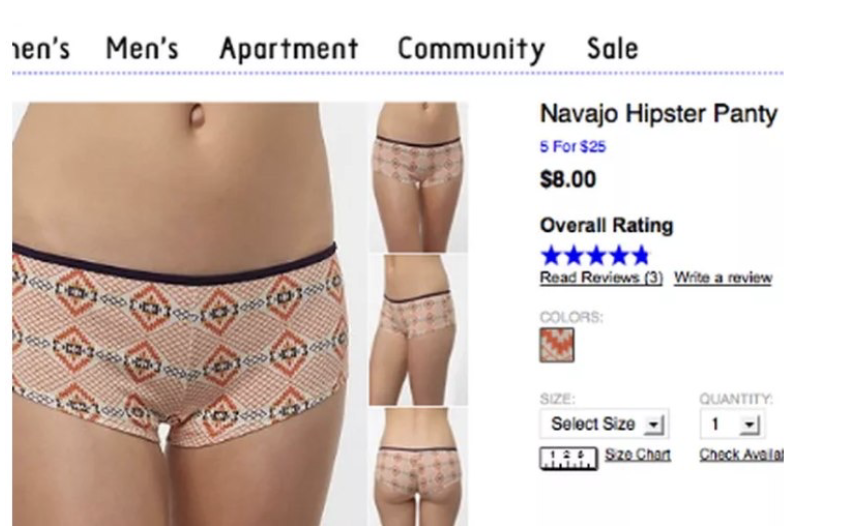Select the orange pattern color swatch
Image resolution: width=848 pixels, height=526 pixels.
(x=557, y=345)
